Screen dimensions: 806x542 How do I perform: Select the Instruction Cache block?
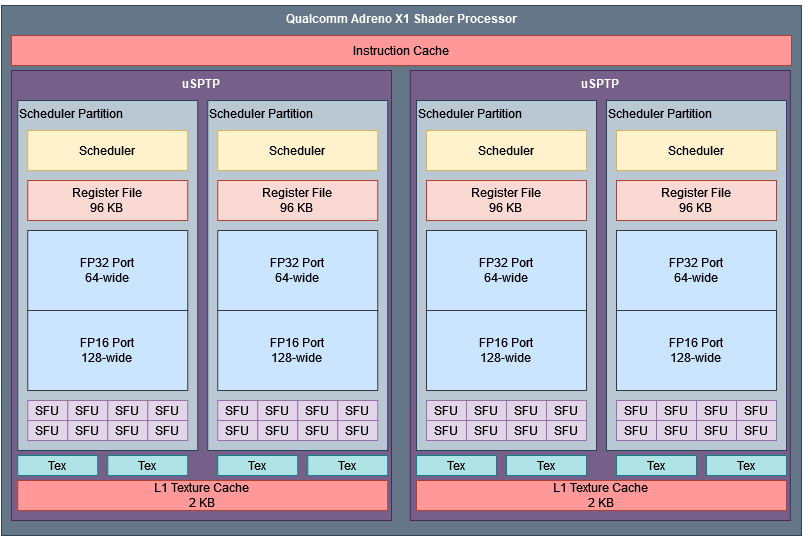[x=401, y=50]
